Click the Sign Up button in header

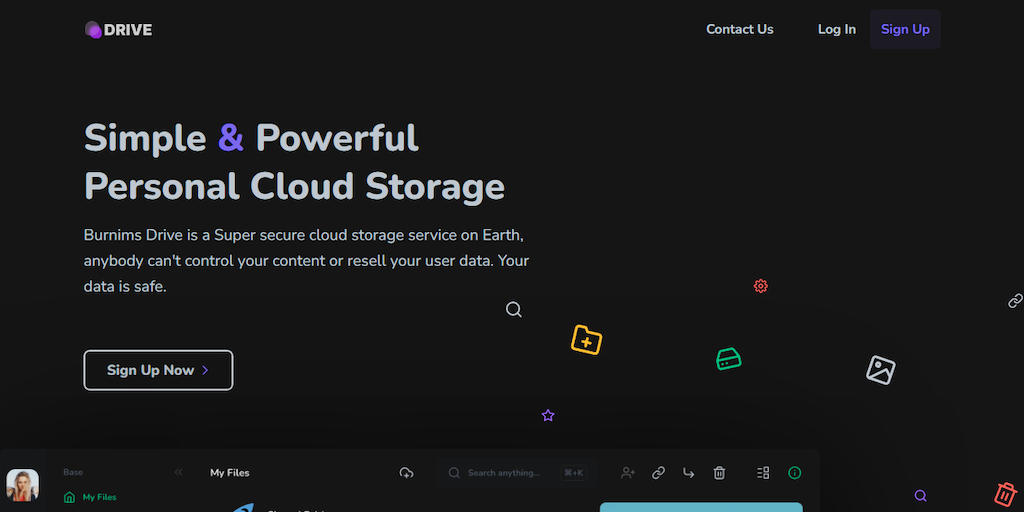(905, 29)
